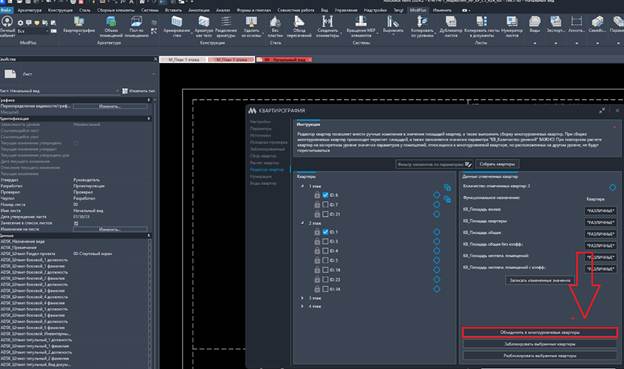Click Разблокировать выбранные квартиры button
The image size is (624, 369).
[540, 356]
